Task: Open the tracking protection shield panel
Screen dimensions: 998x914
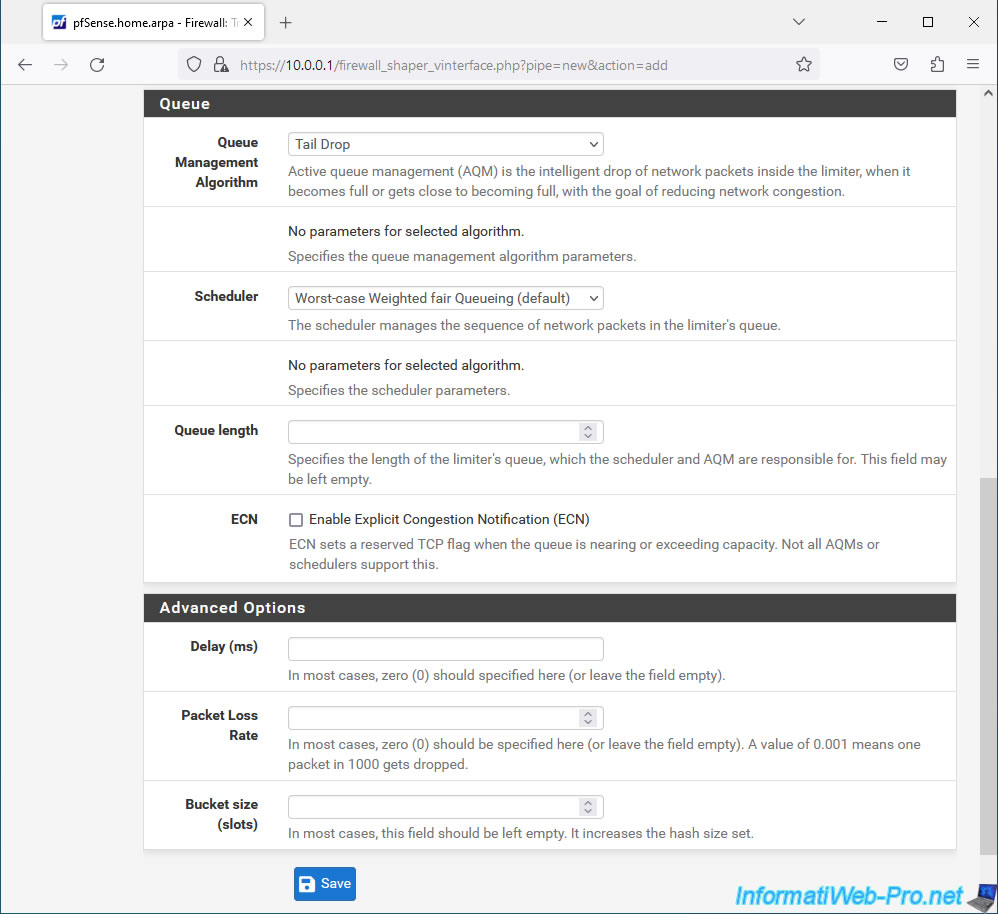Action: pyautogui.click(x=194, y=65)
